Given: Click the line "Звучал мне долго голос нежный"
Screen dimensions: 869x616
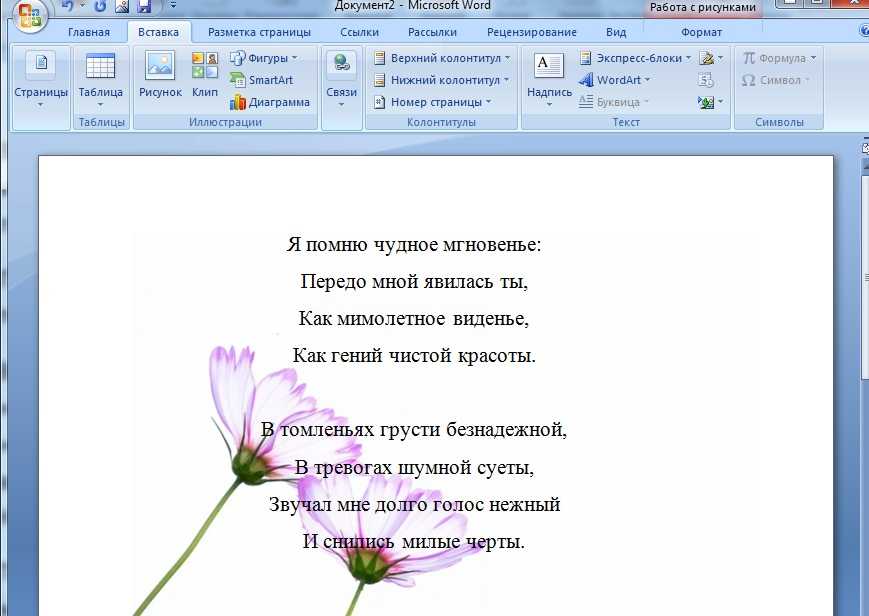Looking at the screenshot, I should (415, 504).
